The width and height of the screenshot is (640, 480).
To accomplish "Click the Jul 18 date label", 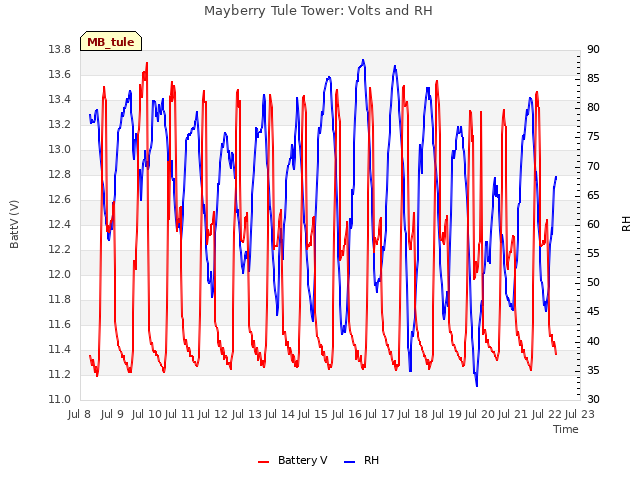I will point(413,415).
